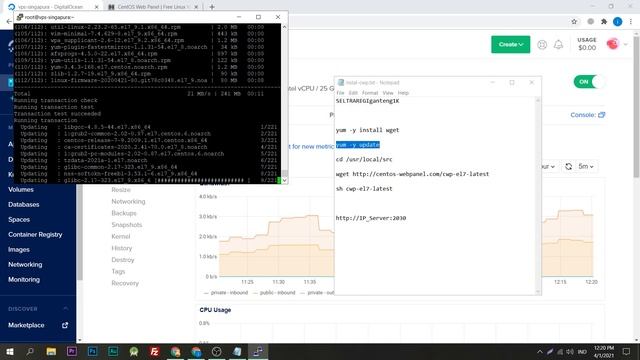This screenshot has width=640, height=360.
Task: Open Notepad Format menu
Action: click(370, 93)
